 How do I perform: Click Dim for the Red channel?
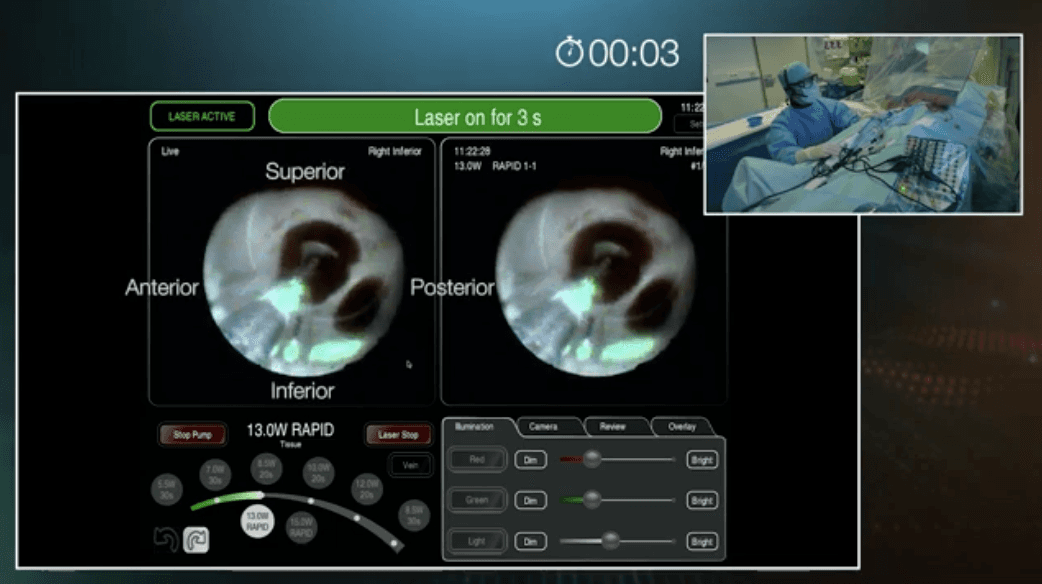(x=530, y=460)
